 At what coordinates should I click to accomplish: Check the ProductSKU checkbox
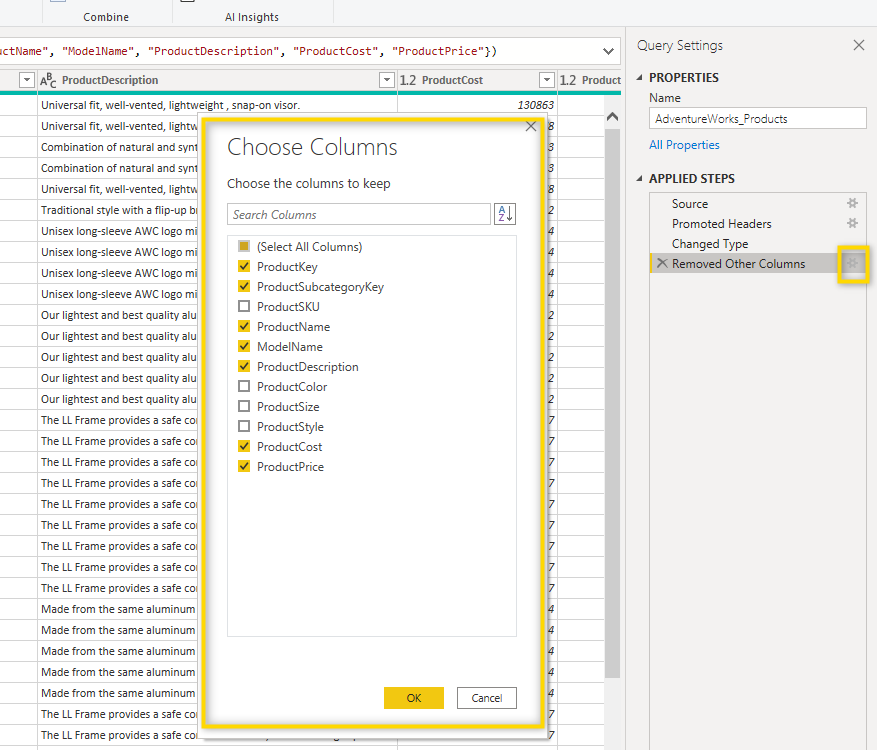[244, 306]
